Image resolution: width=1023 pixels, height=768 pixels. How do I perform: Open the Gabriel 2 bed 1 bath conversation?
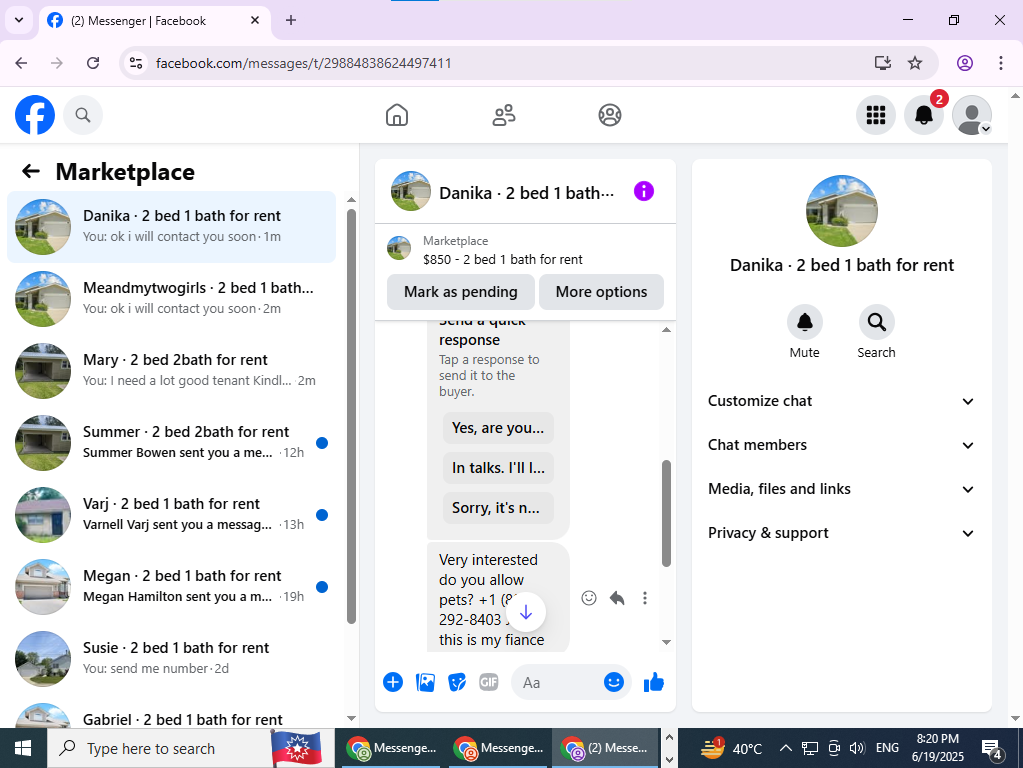click(172, 714)
